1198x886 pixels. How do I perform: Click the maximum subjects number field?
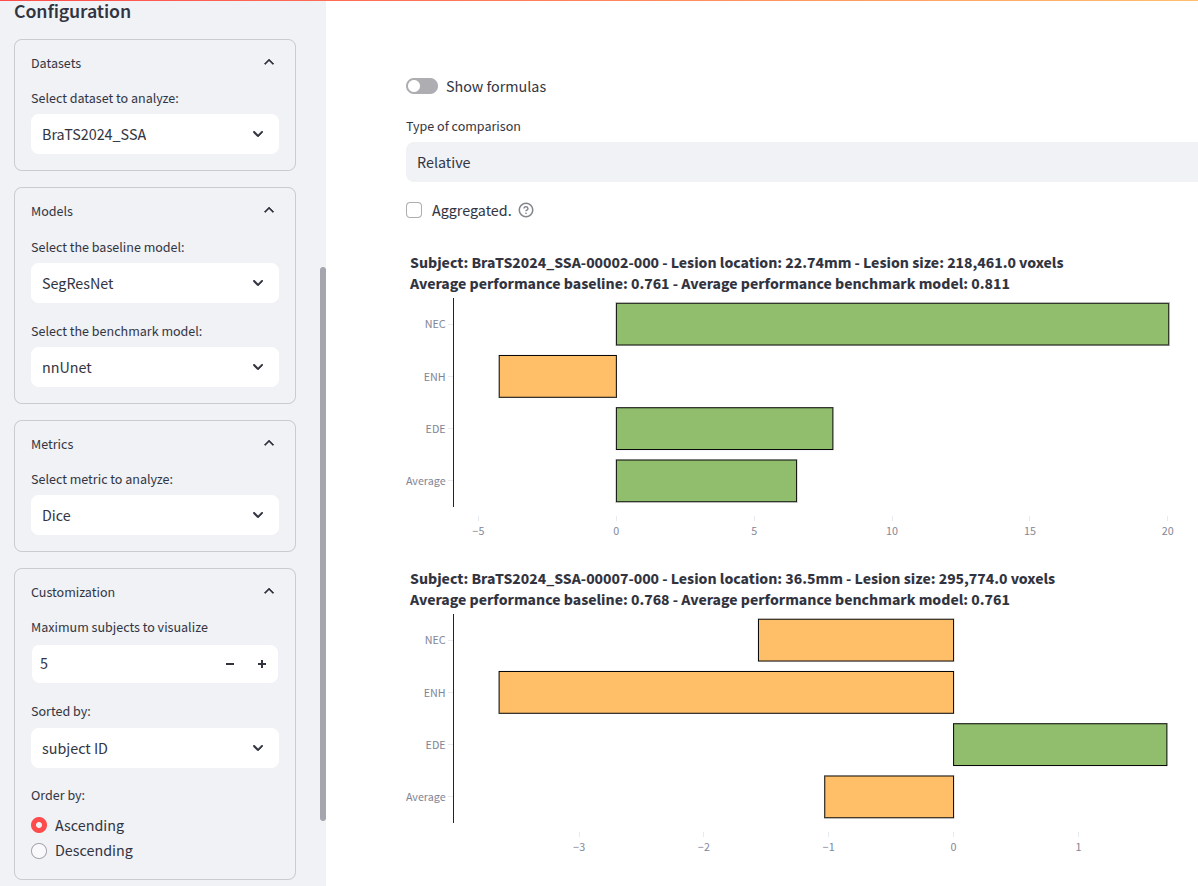120,664
